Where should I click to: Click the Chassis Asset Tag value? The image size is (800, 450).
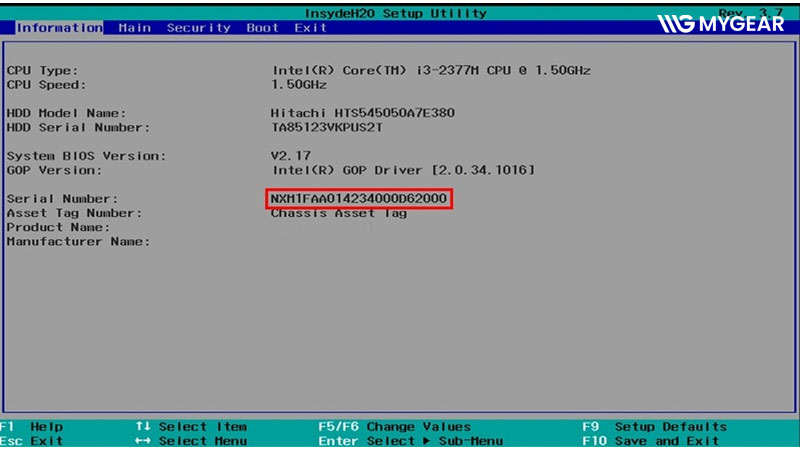click(339, 213)
